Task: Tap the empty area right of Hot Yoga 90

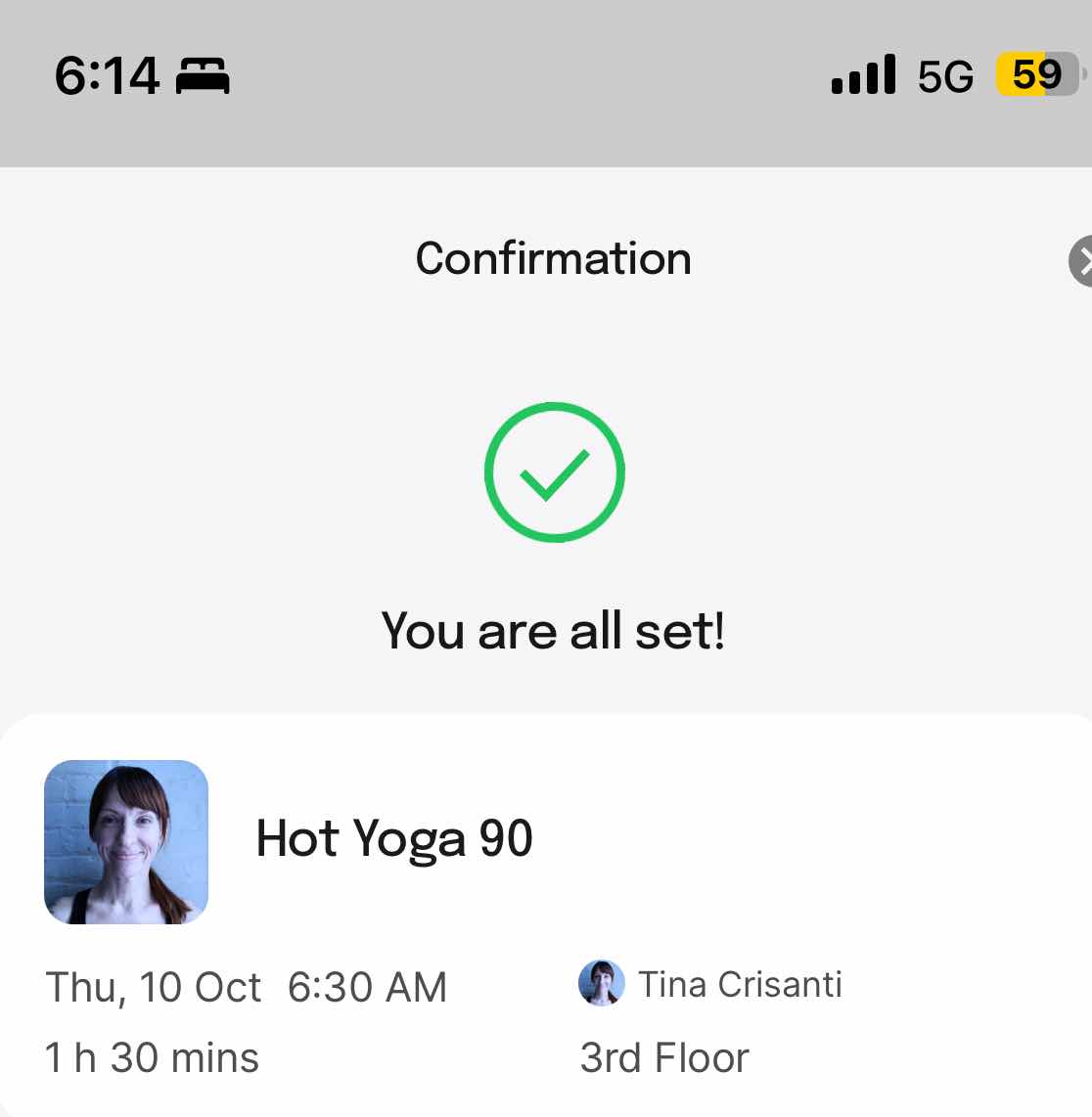Action: point(805,838)
